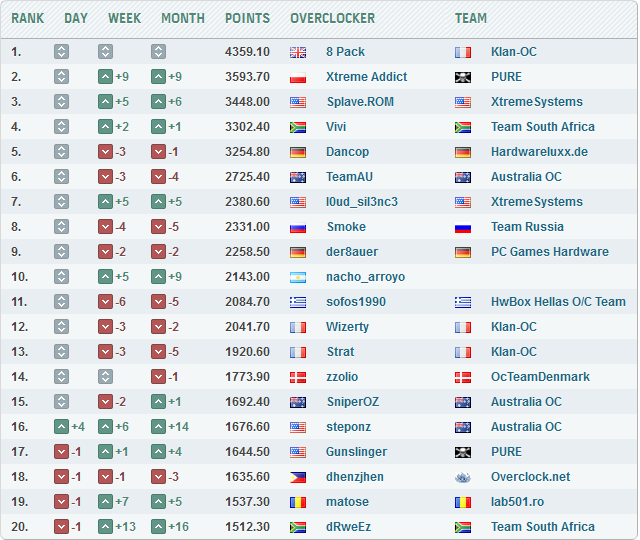640x540 pixels.
Task: Click the -6 week change for sofos1990
Action: point(120,302)
